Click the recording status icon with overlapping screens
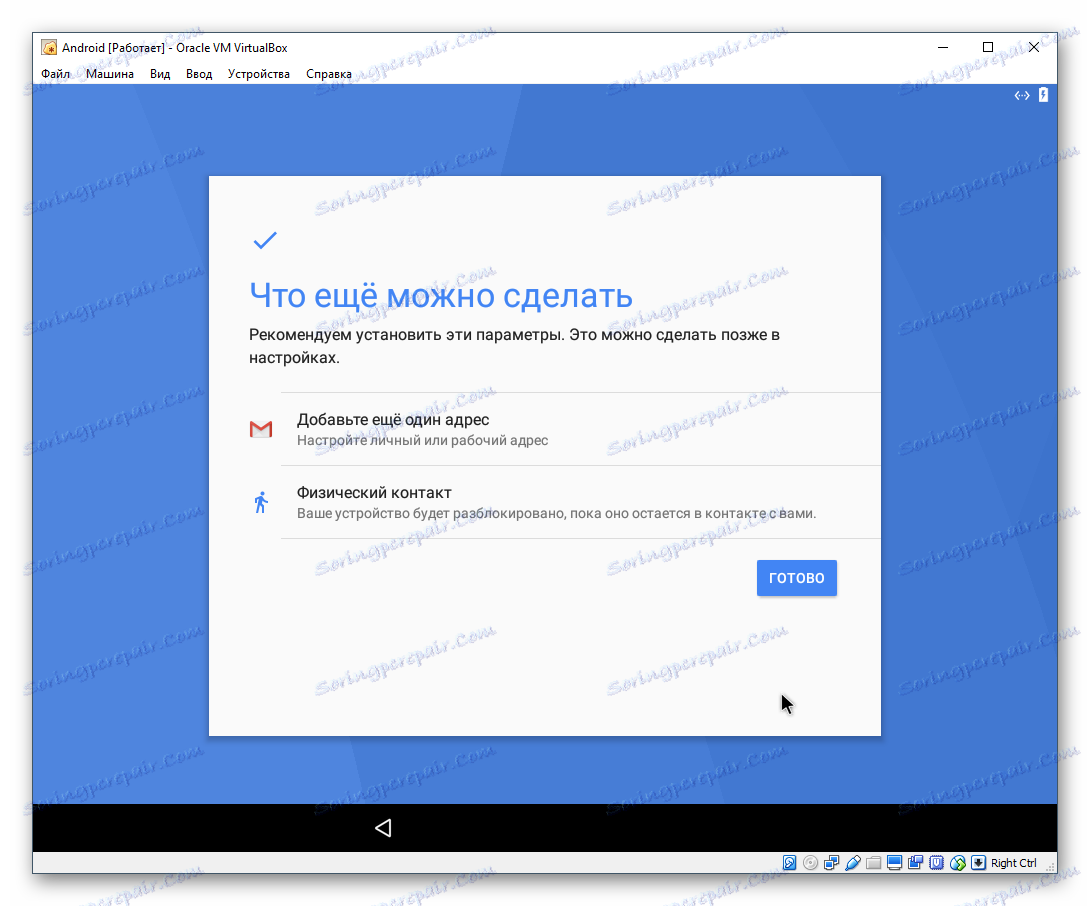 pyautogui.click(x=916, y=863)
